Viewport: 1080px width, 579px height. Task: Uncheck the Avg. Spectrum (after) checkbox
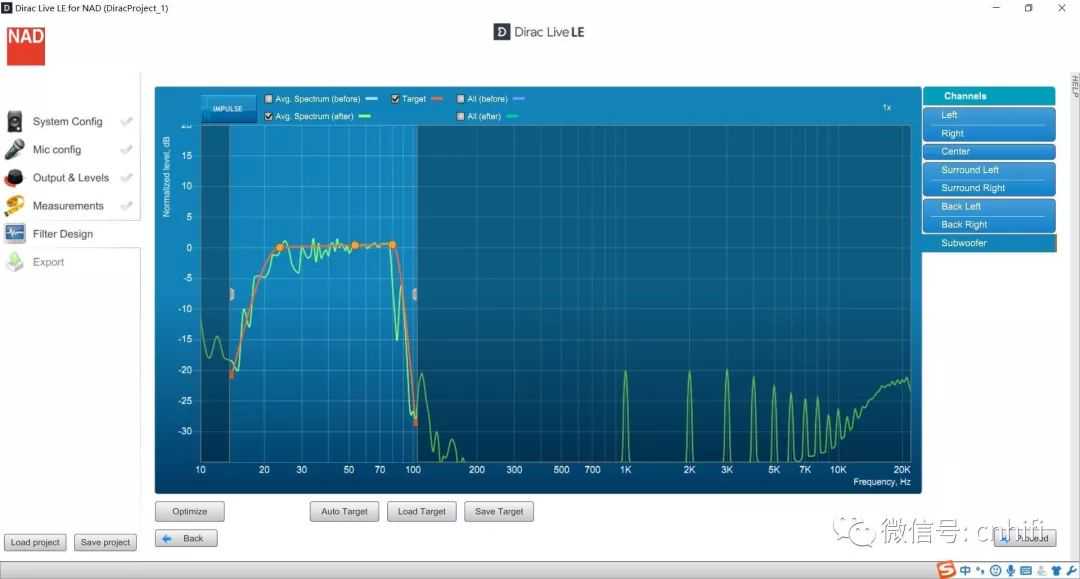click(x=269, y=117)
